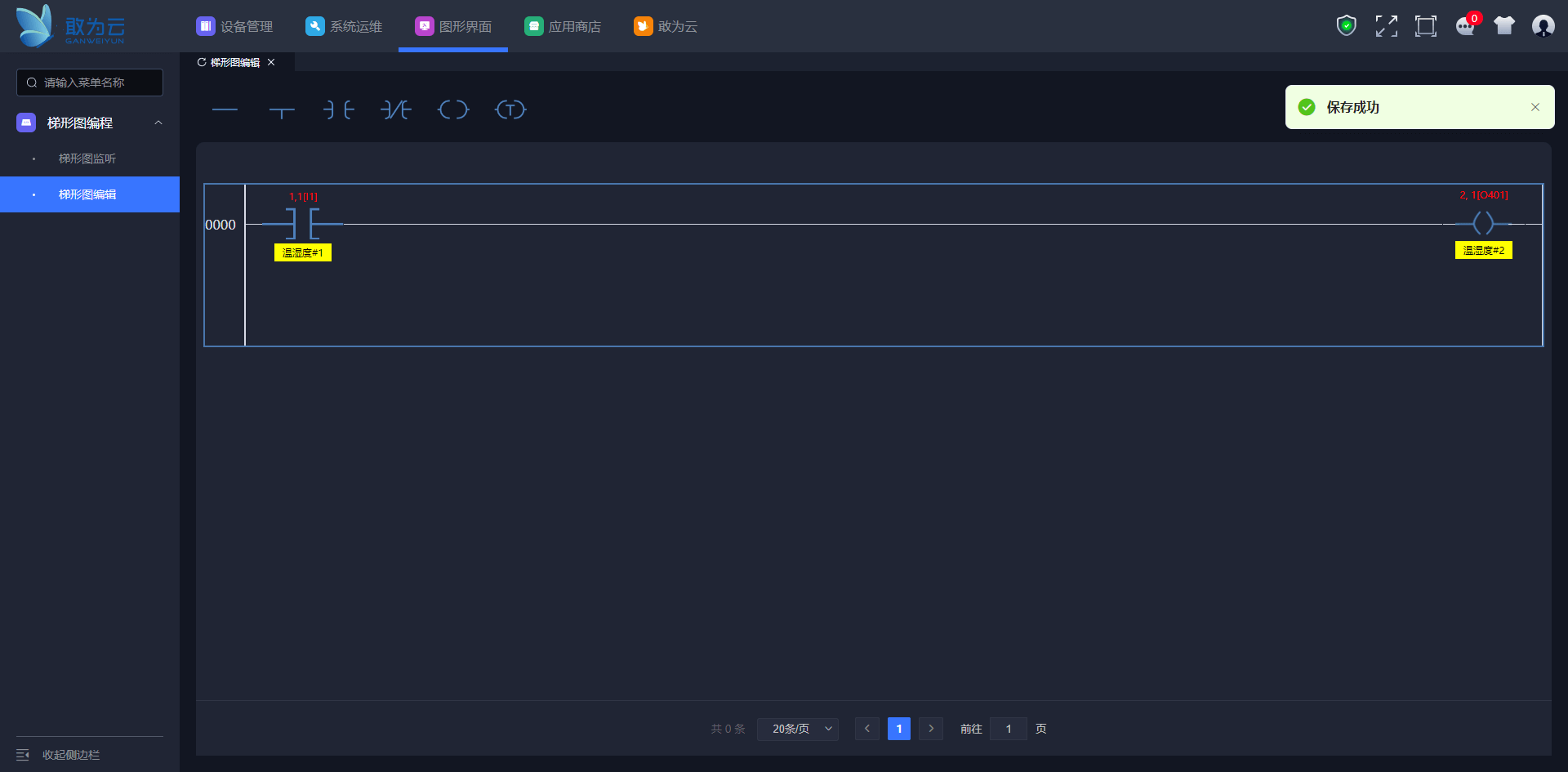Click the 保存成功 notification text

click(x=1353, y=107)
